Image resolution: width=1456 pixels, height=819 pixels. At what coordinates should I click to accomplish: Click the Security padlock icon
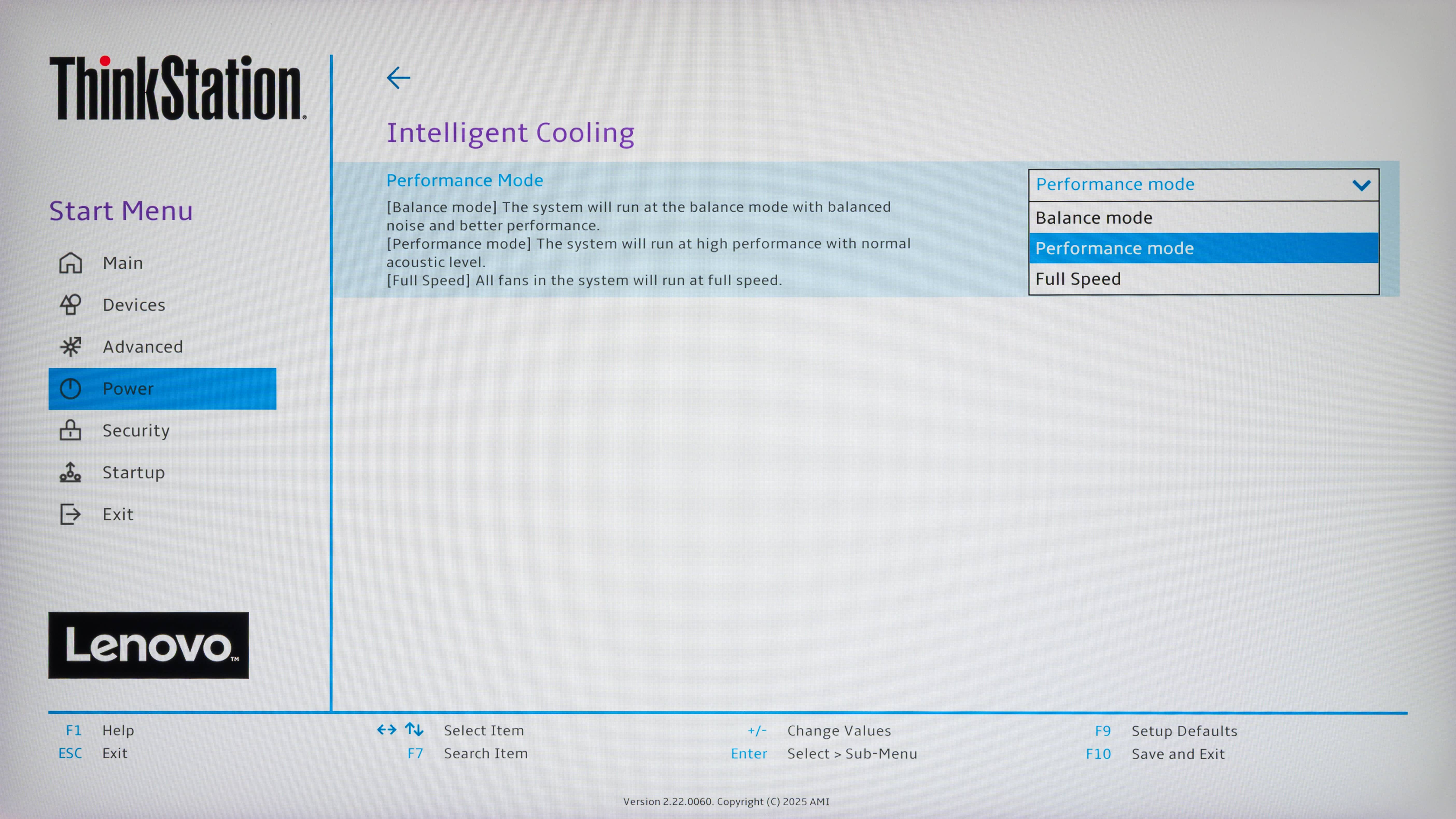coord(71,430)
